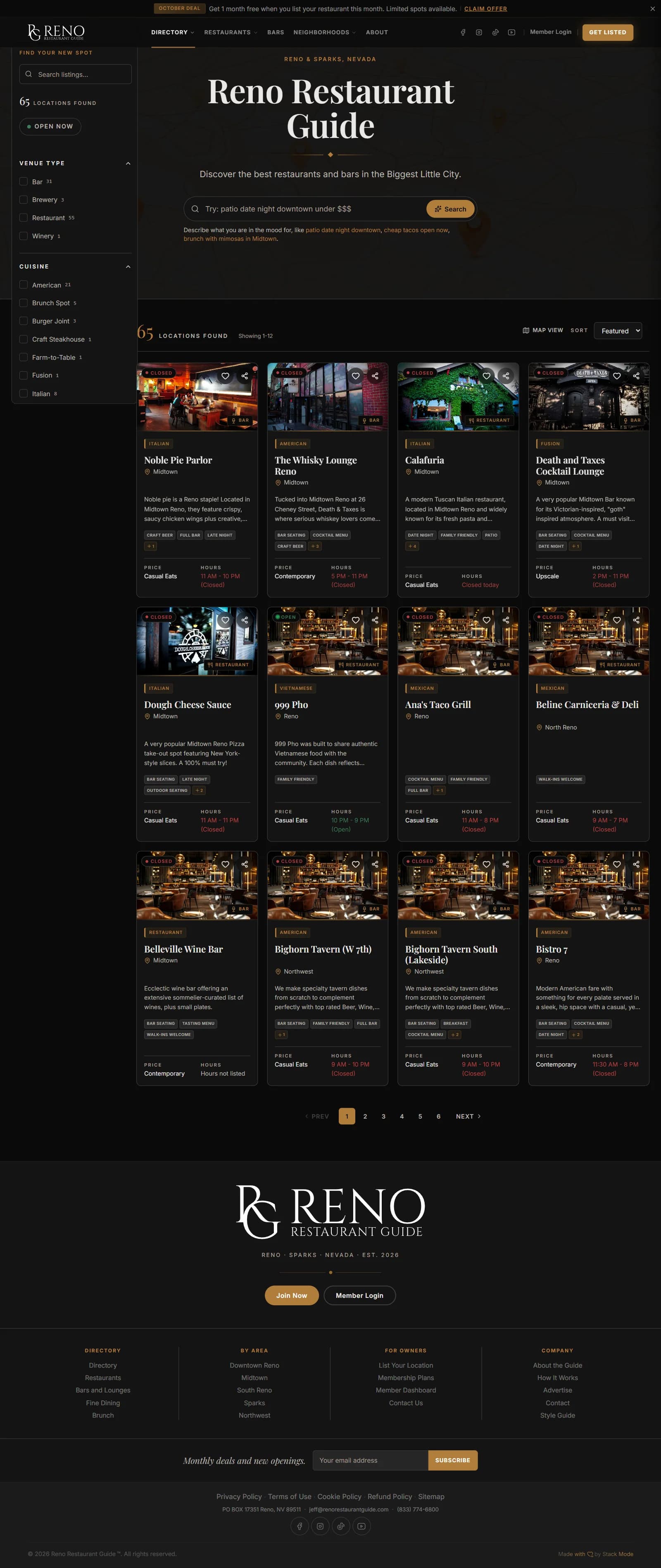661x1568 pixels.
Task: Open the Bars nav item
Action: (276, 32)
